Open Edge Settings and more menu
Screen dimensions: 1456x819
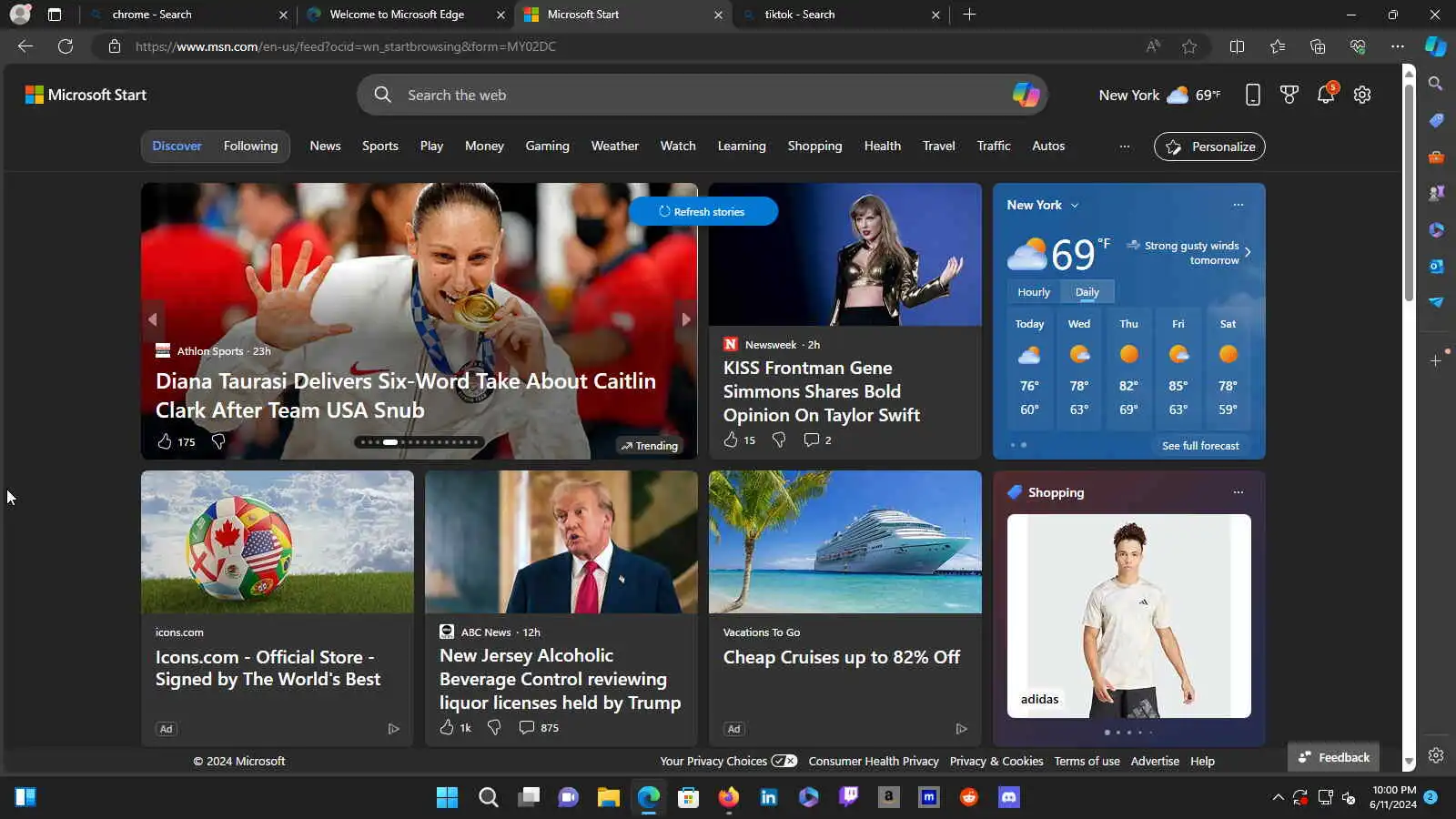click(x=1398, y=46)
